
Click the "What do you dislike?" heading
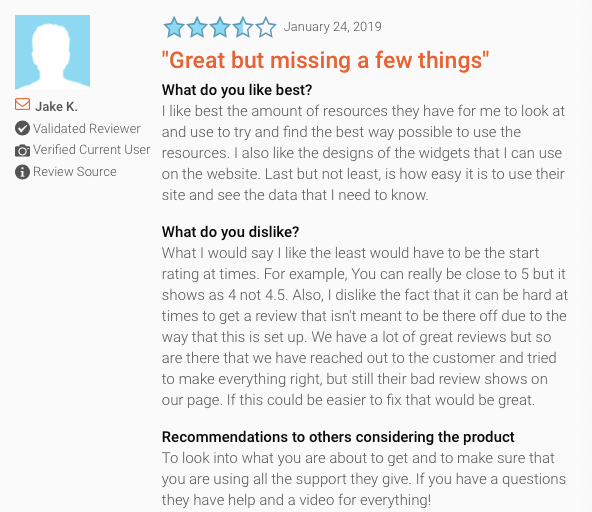(x=230, y=232)
